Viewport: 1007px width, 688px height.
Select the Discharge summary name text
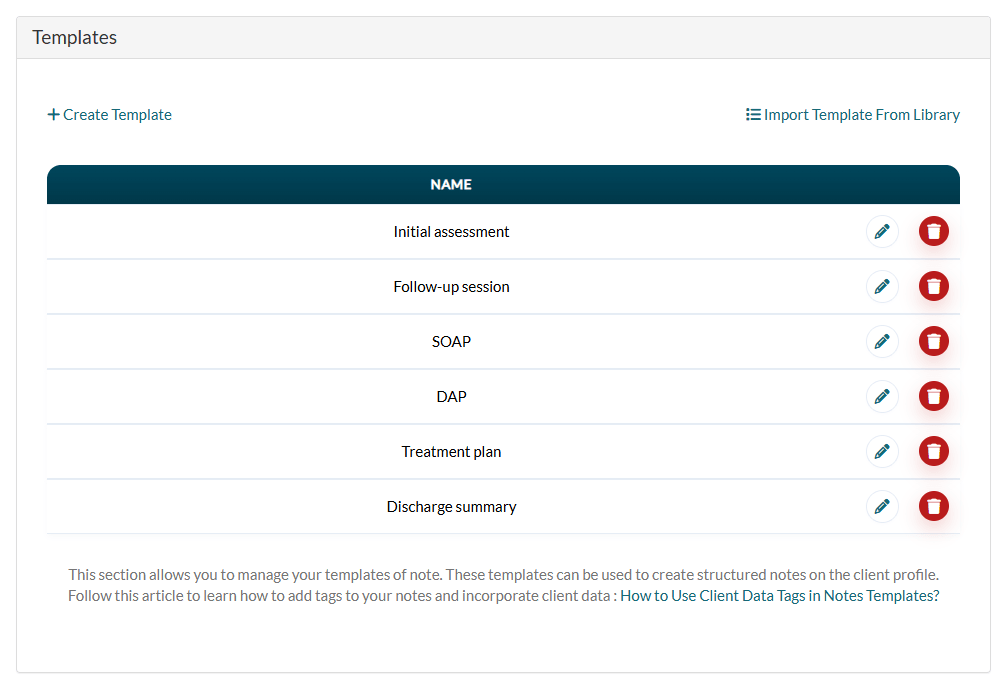pos(451,507)
